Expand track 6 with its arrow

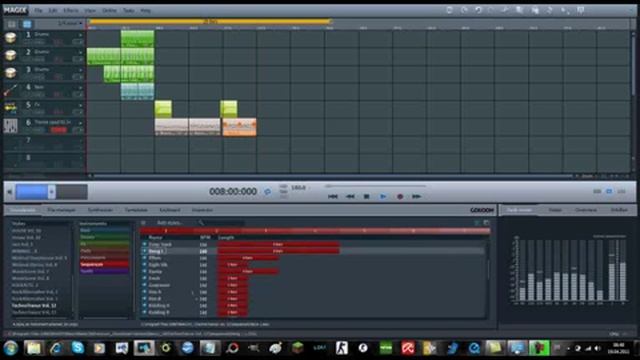tap(80, 123)
